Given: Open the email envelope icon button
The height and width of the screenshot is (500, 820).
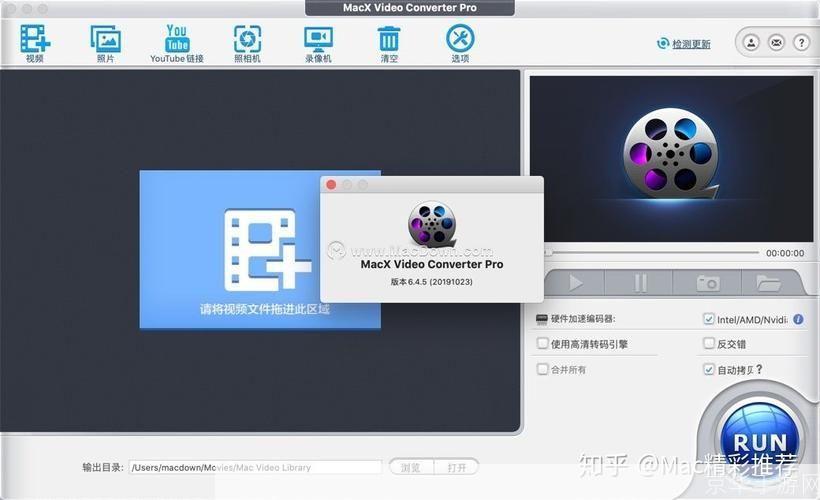Looking at the screenshot, I should (777, 42).
